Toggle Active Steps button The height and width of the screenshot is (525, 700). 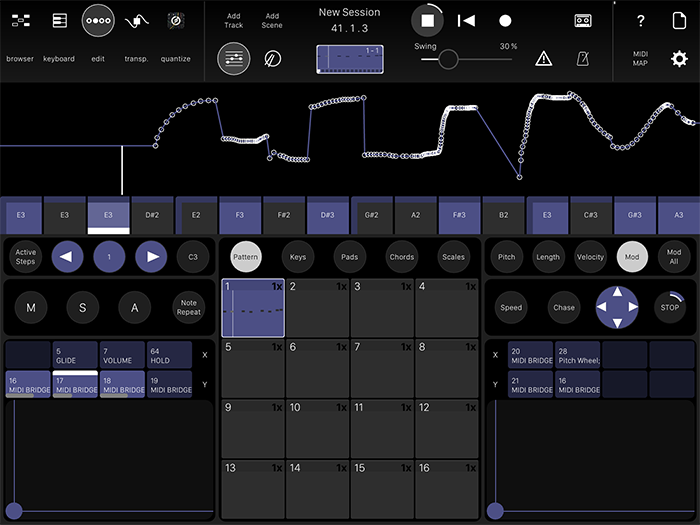25,257
